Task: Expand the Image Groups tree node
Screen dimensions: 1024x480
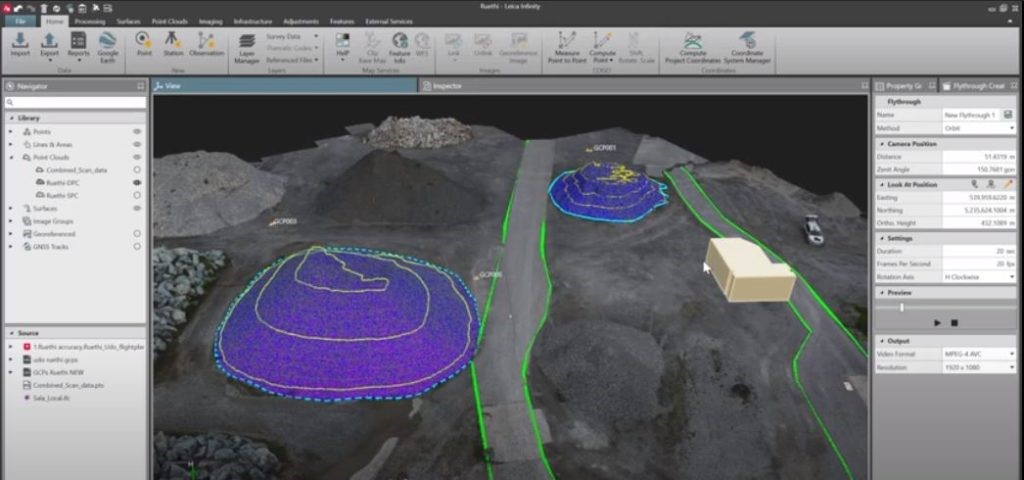Action: [x=11, y=221]
